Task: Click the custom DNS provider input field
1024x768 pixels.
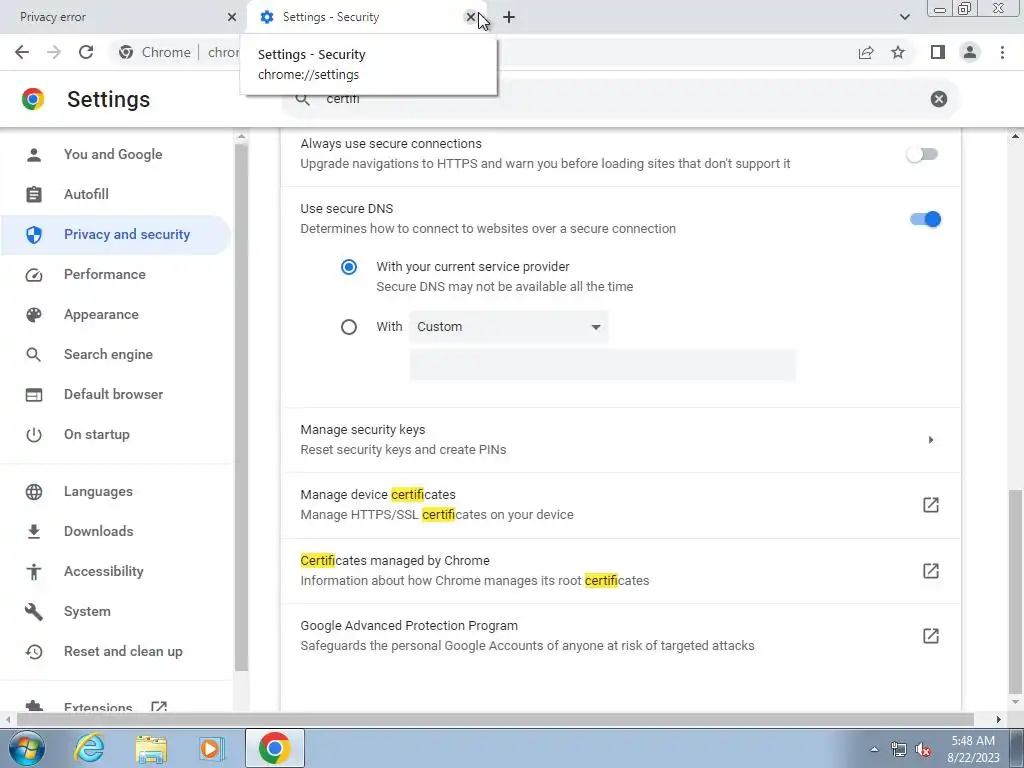Action: [x=602, y=364]
